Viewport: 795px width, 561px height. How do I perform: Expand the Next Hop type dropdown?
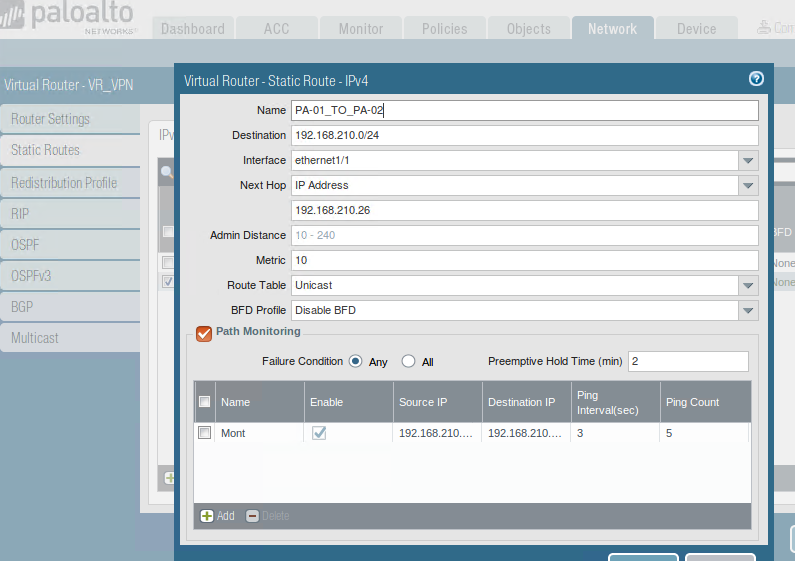748,185
